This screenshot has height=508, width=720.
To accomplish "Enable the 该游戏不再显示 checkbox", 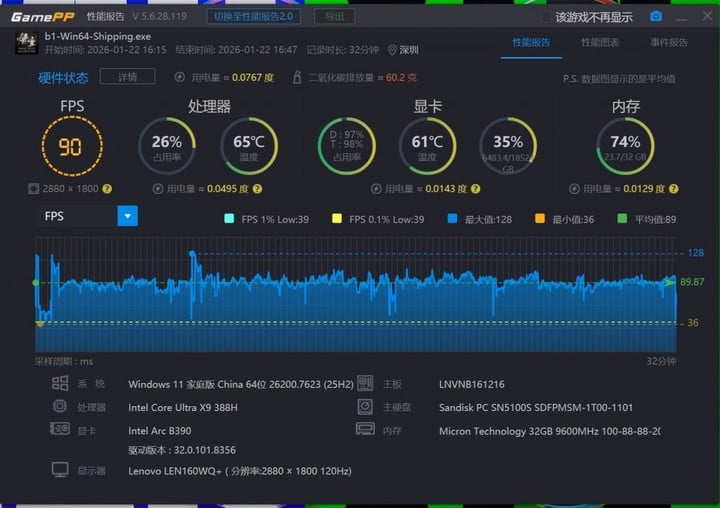I will [545, 17].
